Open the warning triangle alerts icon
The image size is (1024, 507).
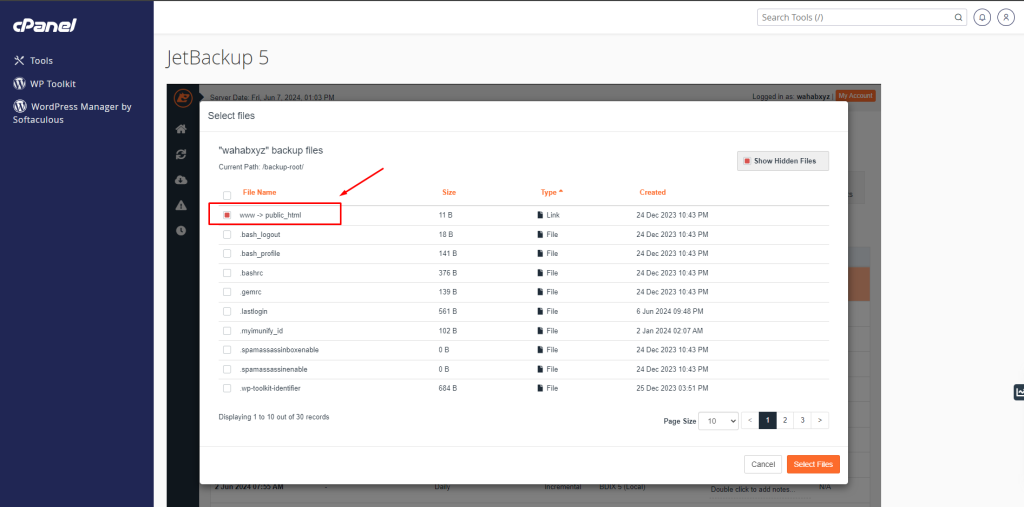[x=181, y=205]
